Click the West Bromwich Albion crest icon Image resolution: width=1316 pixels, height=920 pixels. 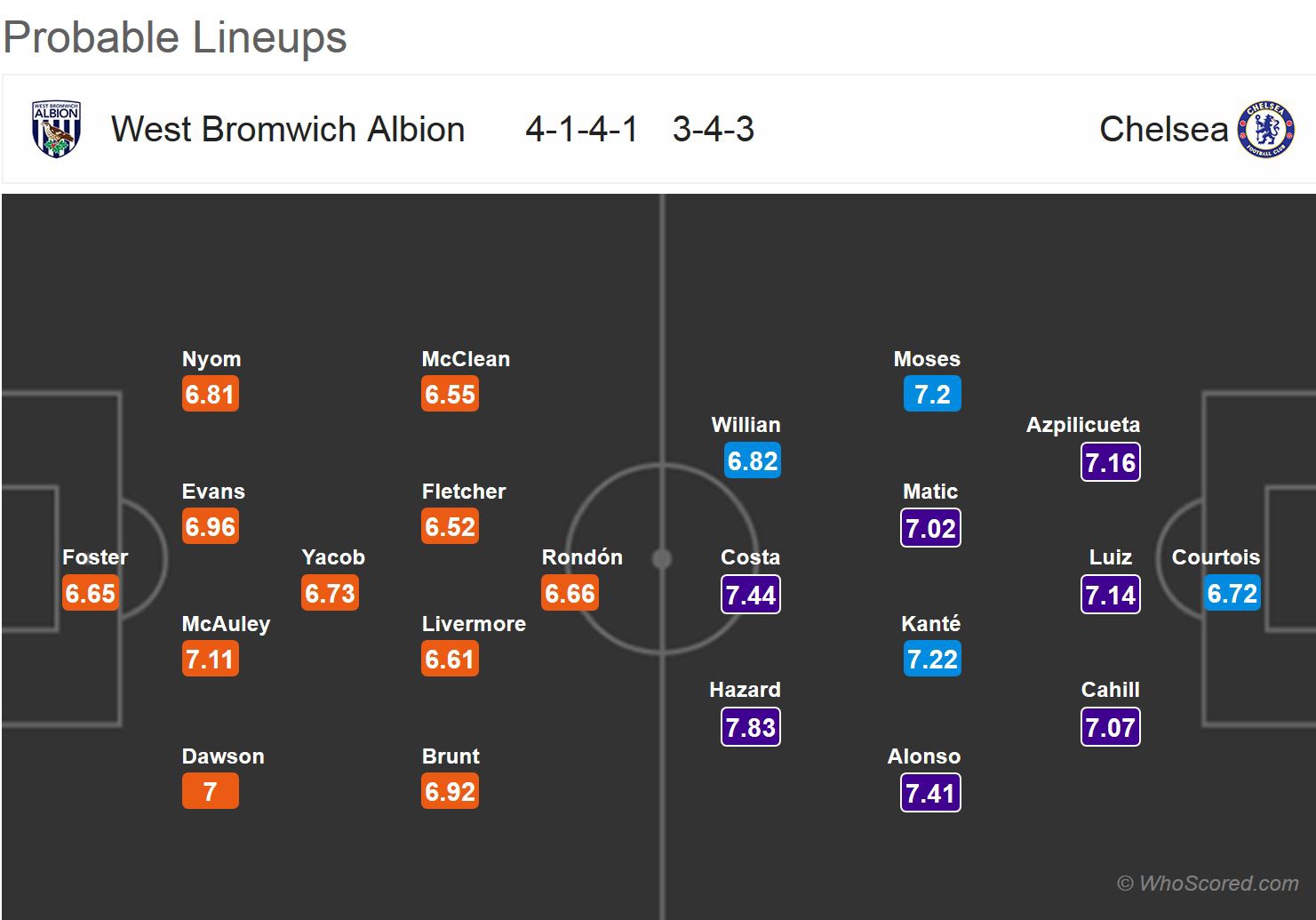[56, 130]
